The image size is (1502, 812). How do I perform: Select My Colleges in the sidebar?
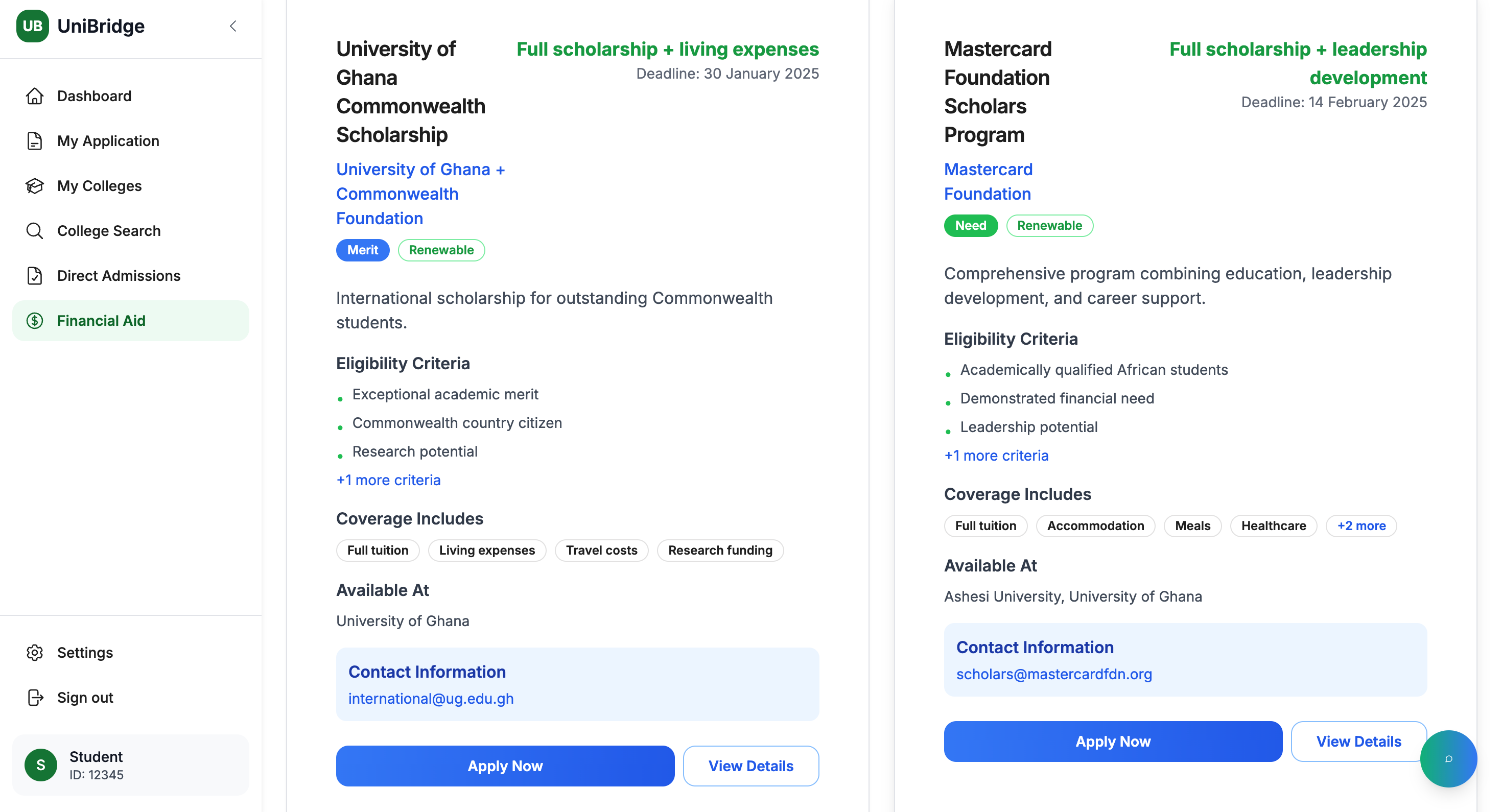point(99,186)
